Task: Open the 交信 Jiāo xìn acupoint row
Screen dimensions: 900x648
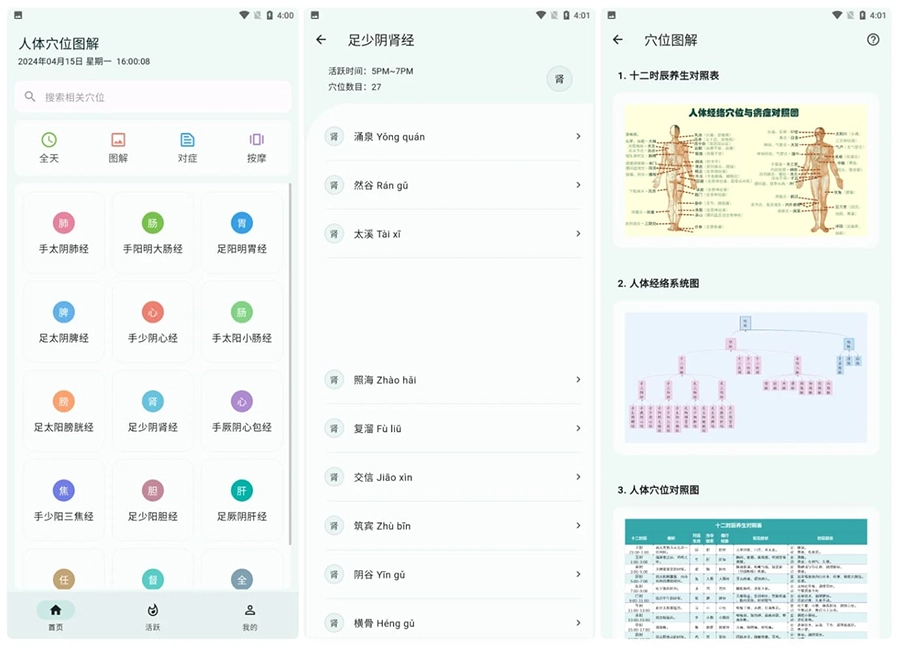Action: (452, 477)
